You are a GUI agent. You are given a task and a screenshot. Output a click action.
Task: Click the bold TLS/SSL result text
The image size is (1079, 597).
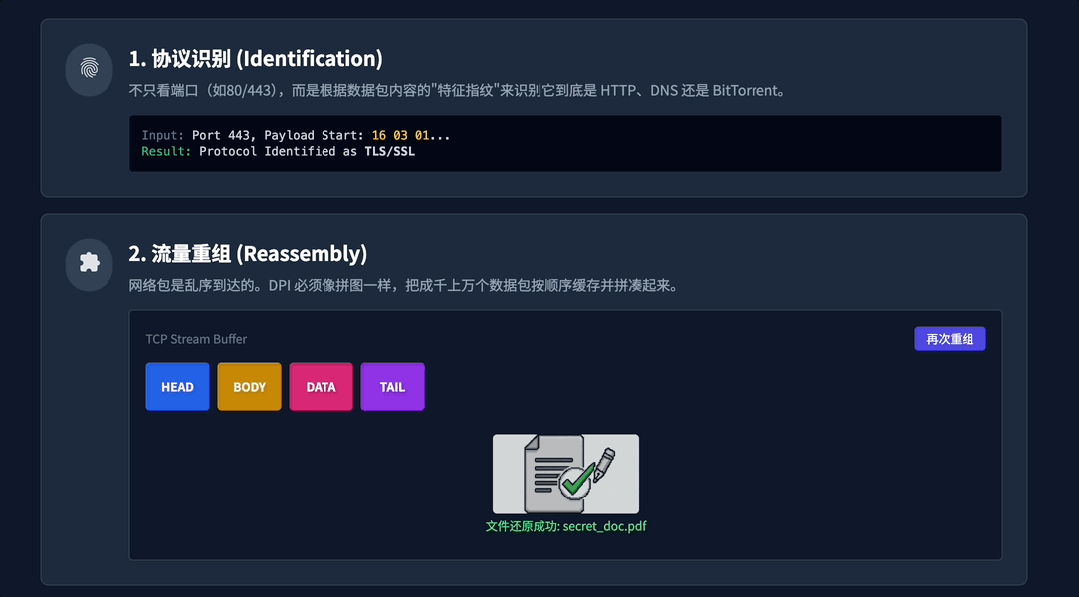pyautogui.click(x=389, y=152)
